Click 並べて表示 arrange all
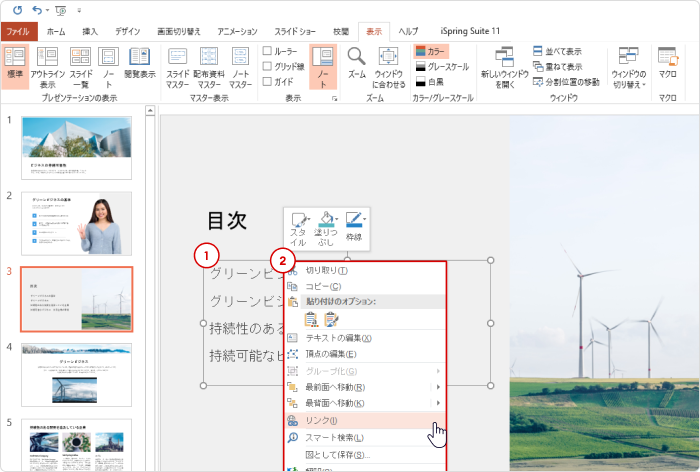This screenshot has width=700, height=472. 558,51
